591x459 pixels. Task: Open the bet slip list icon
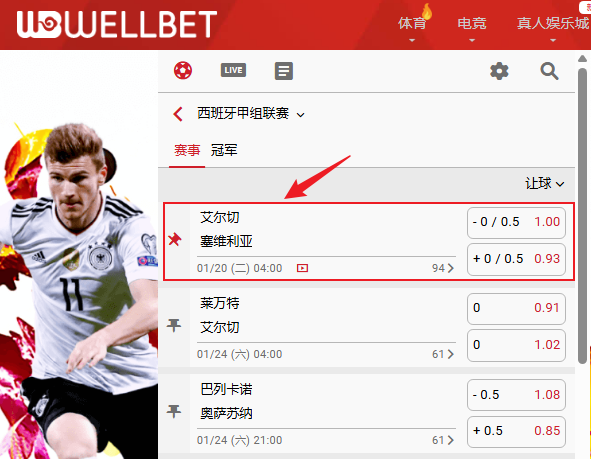coord(283,71)
